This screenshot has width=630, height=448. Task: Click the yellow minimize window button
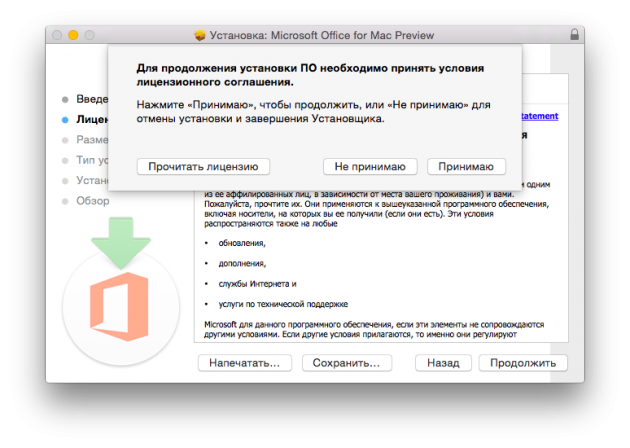click(73, 35)
